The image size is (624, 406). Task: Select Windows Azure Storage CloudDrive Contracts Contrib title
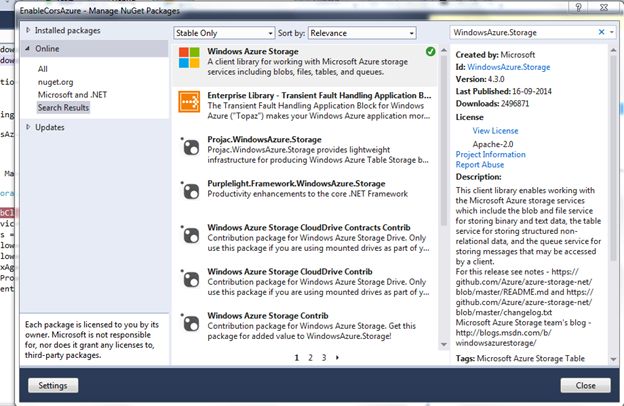(x=309, y=228)
